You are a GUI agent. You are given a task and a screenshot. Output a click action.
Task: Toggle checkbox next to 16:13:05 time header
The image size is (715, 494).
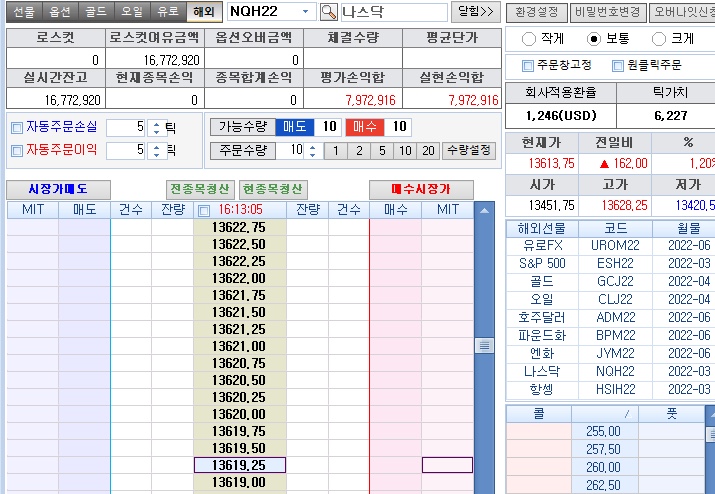click(204, 211)
